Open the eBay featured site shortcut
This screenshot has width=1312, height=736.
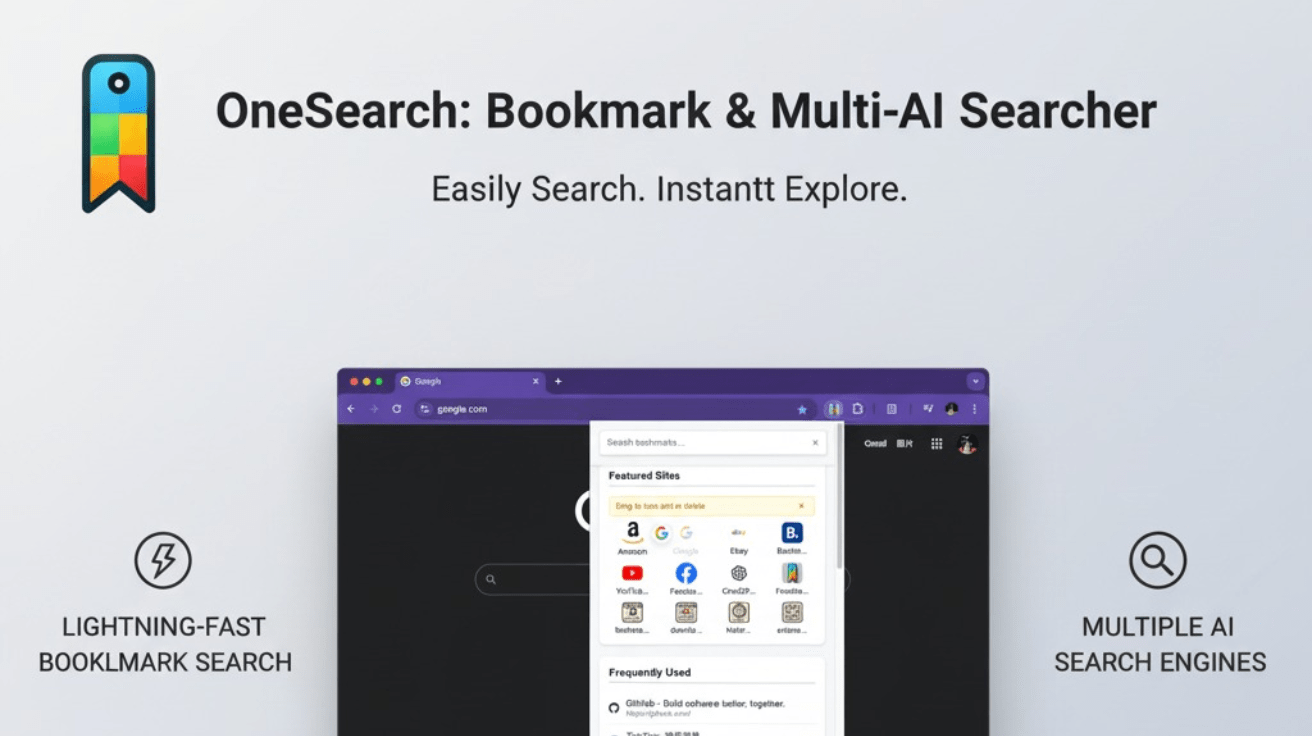click(739, 535)
